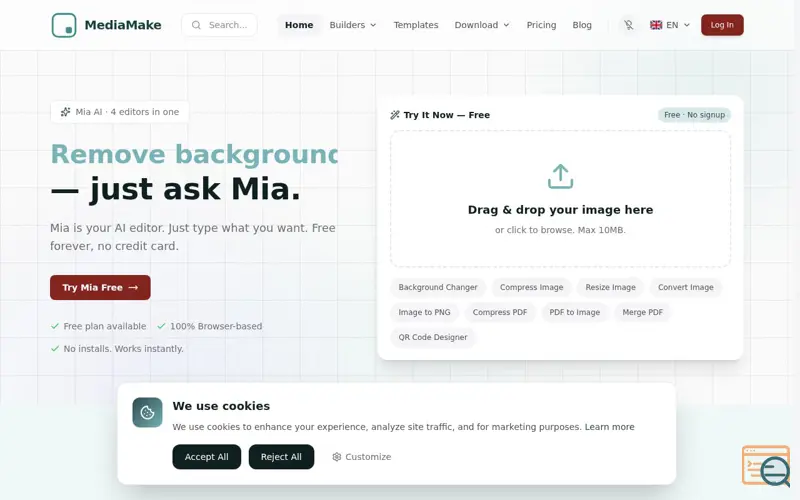Click the Free plan available text
The image size is (800, 500).
(105, 326)
